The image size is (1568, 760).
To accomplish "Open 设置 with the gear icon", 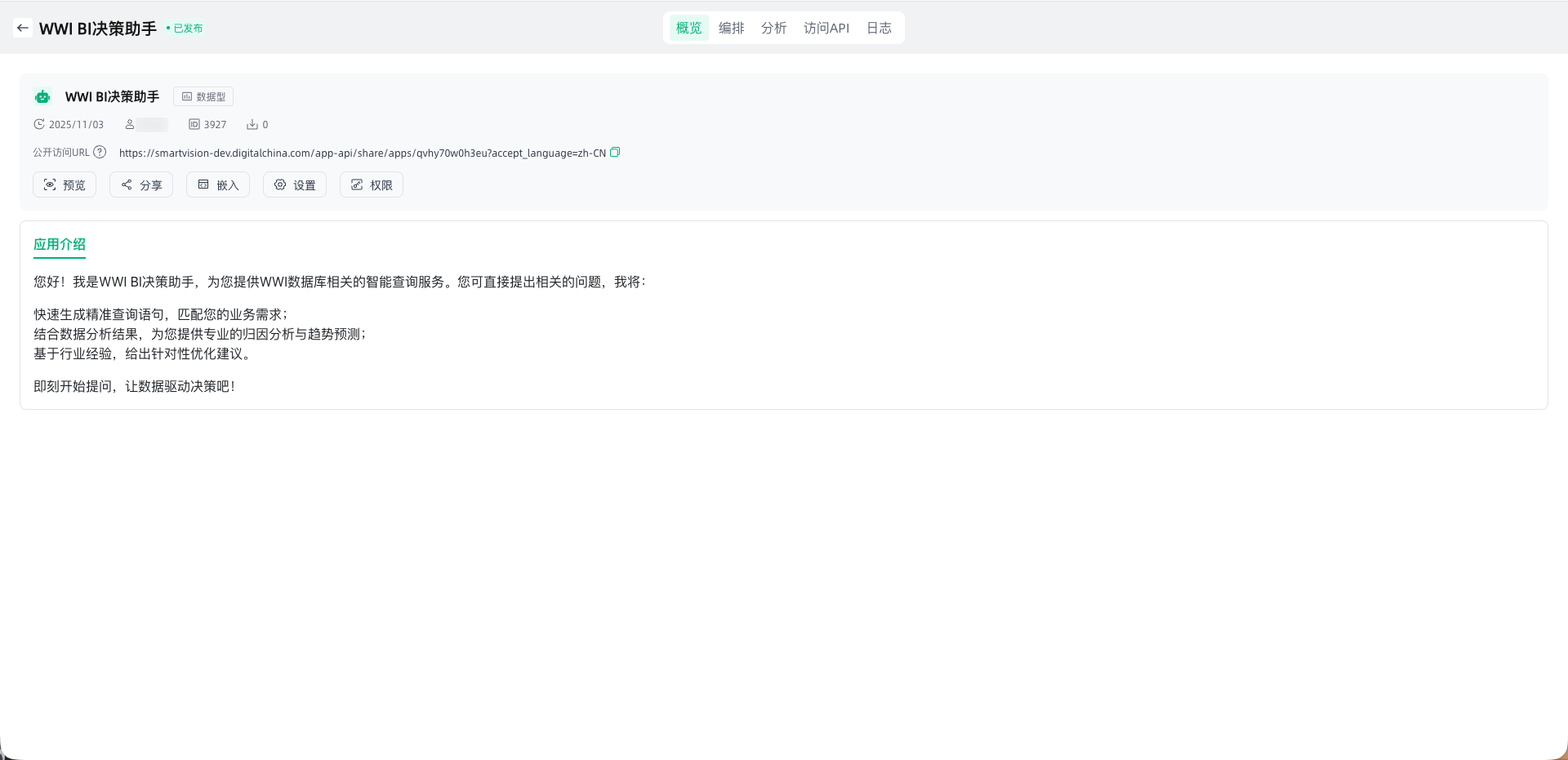I will click(x=295, y=185).
